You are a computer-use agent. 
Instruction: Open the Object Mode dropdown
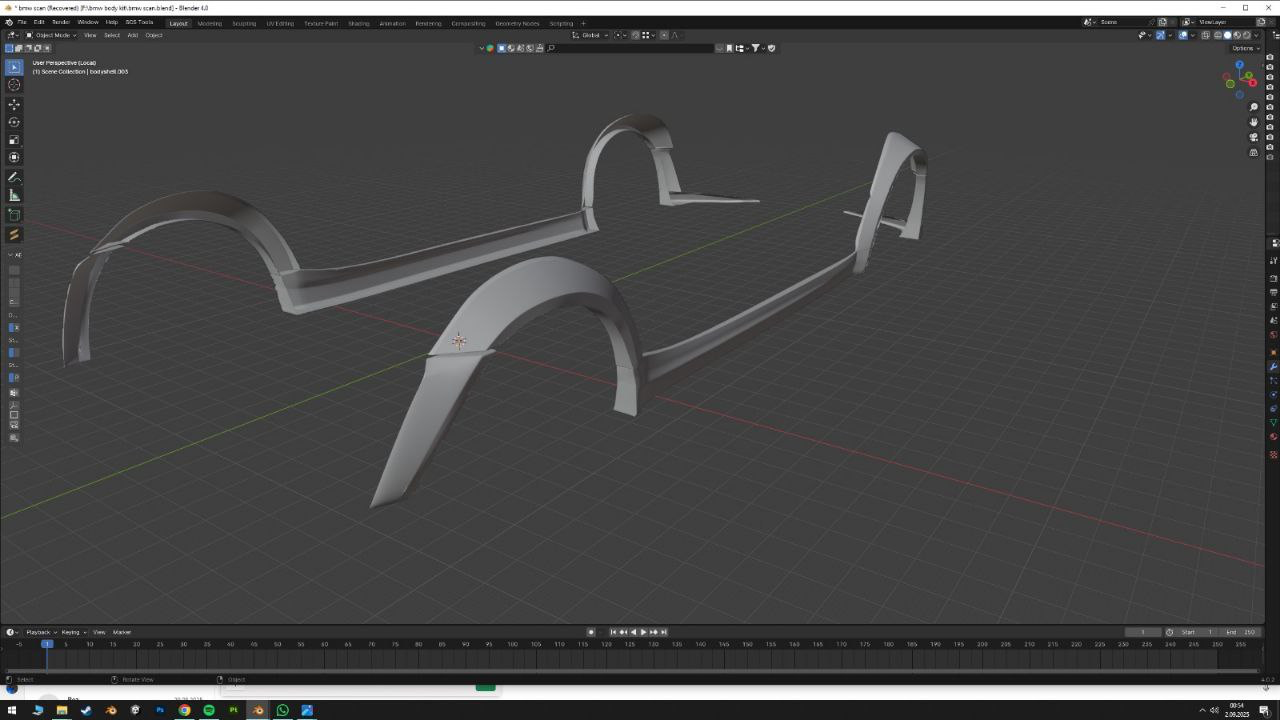52,35
